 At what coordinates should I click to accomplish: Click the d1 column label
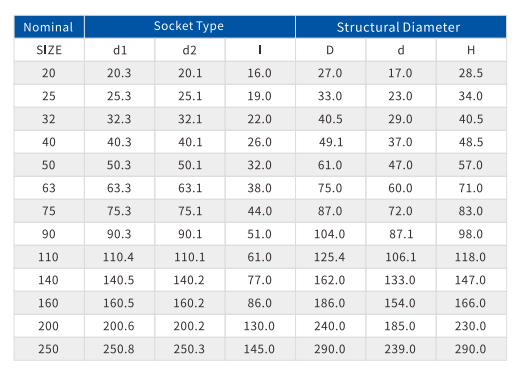pyautogui.click(x=119, y=50)
